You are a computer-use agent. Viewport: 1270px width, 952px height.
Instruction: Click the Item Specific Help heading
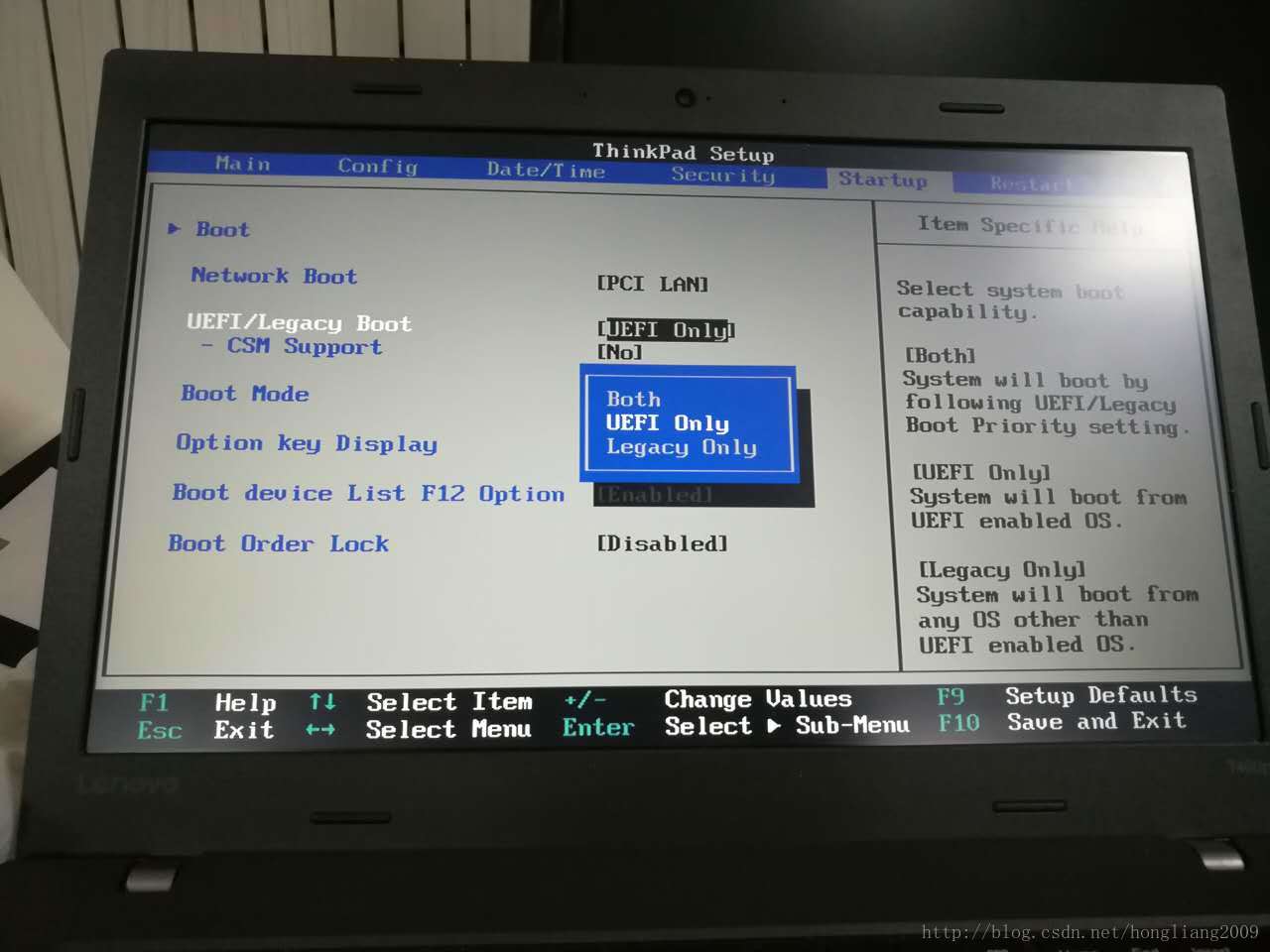[x=1030, y=225]
